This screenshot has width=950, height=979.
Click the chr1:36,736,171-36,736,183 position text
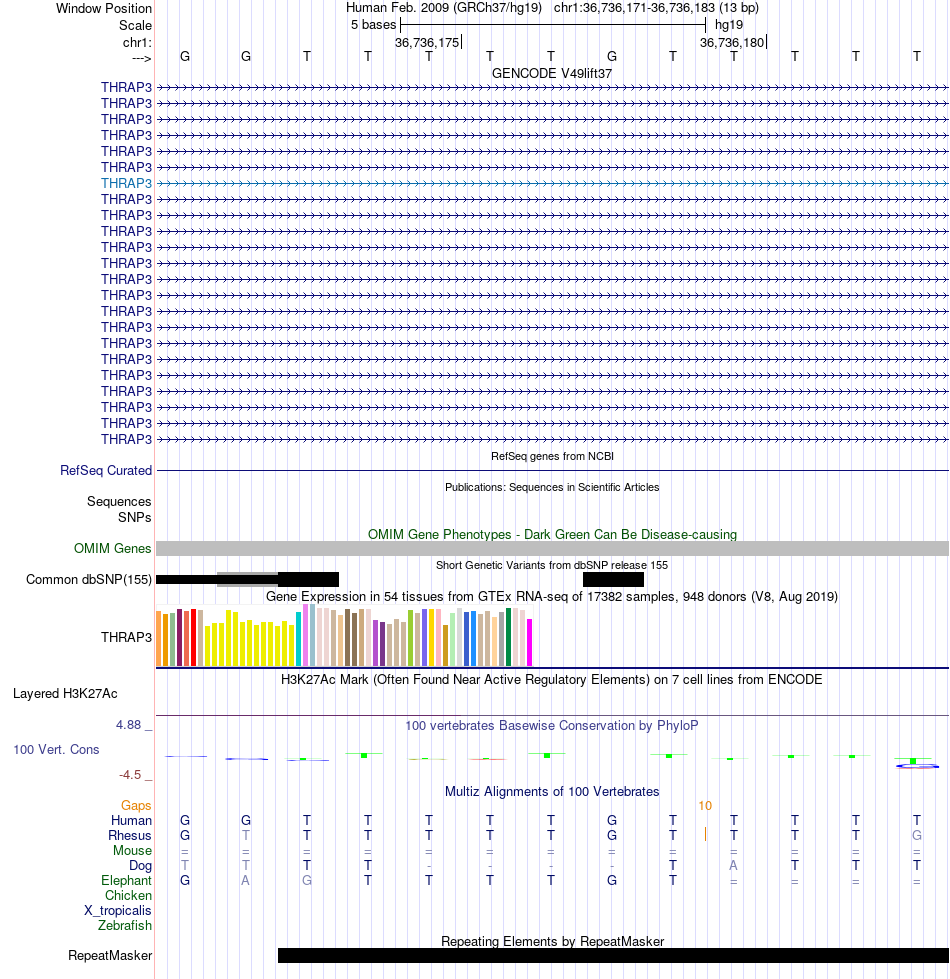tap(656, 8)
